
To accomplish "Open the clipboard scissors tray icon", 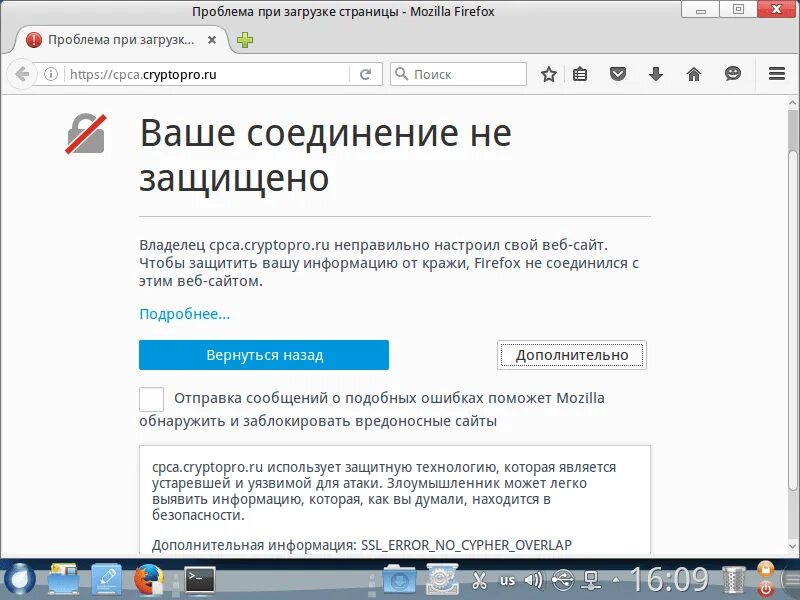I will [479, 580].
